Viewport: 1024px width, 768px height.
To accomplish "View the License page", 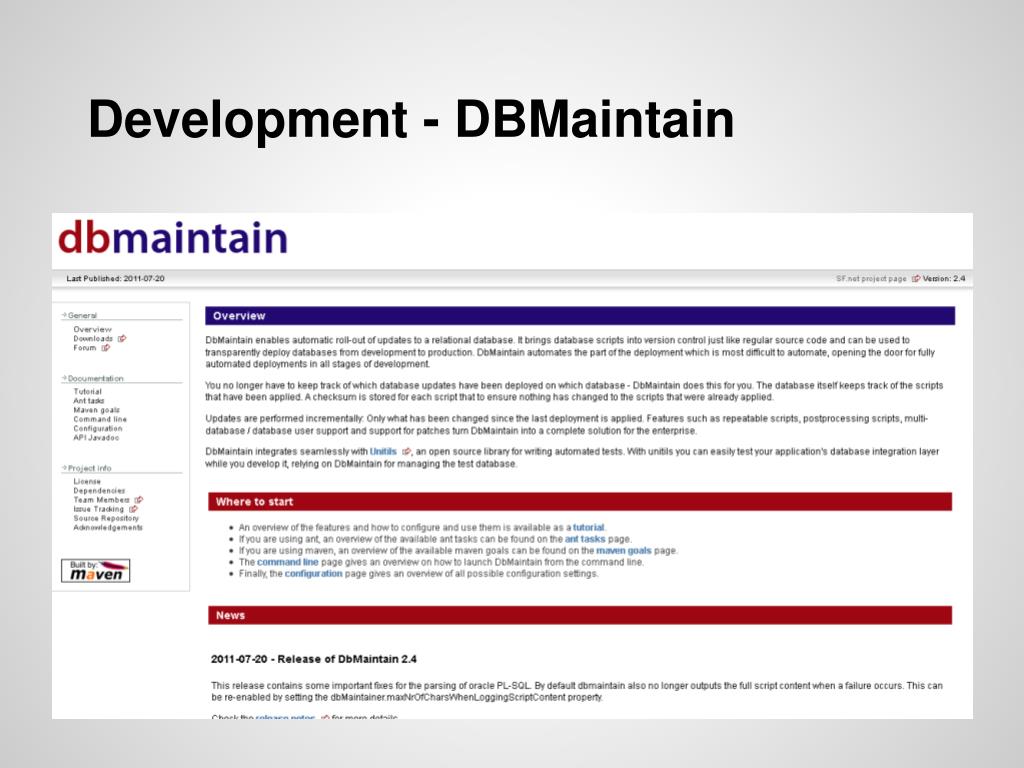I will click(x=87, y=481).
